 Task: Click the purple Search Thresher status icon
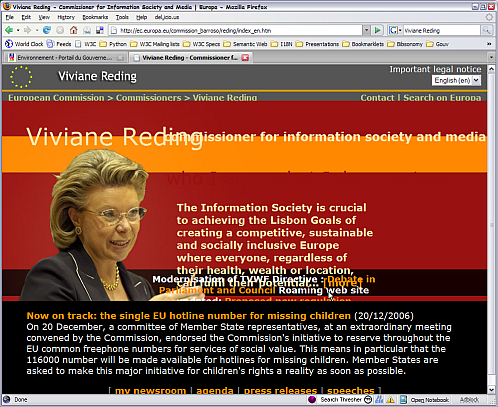tap(312, 399)
